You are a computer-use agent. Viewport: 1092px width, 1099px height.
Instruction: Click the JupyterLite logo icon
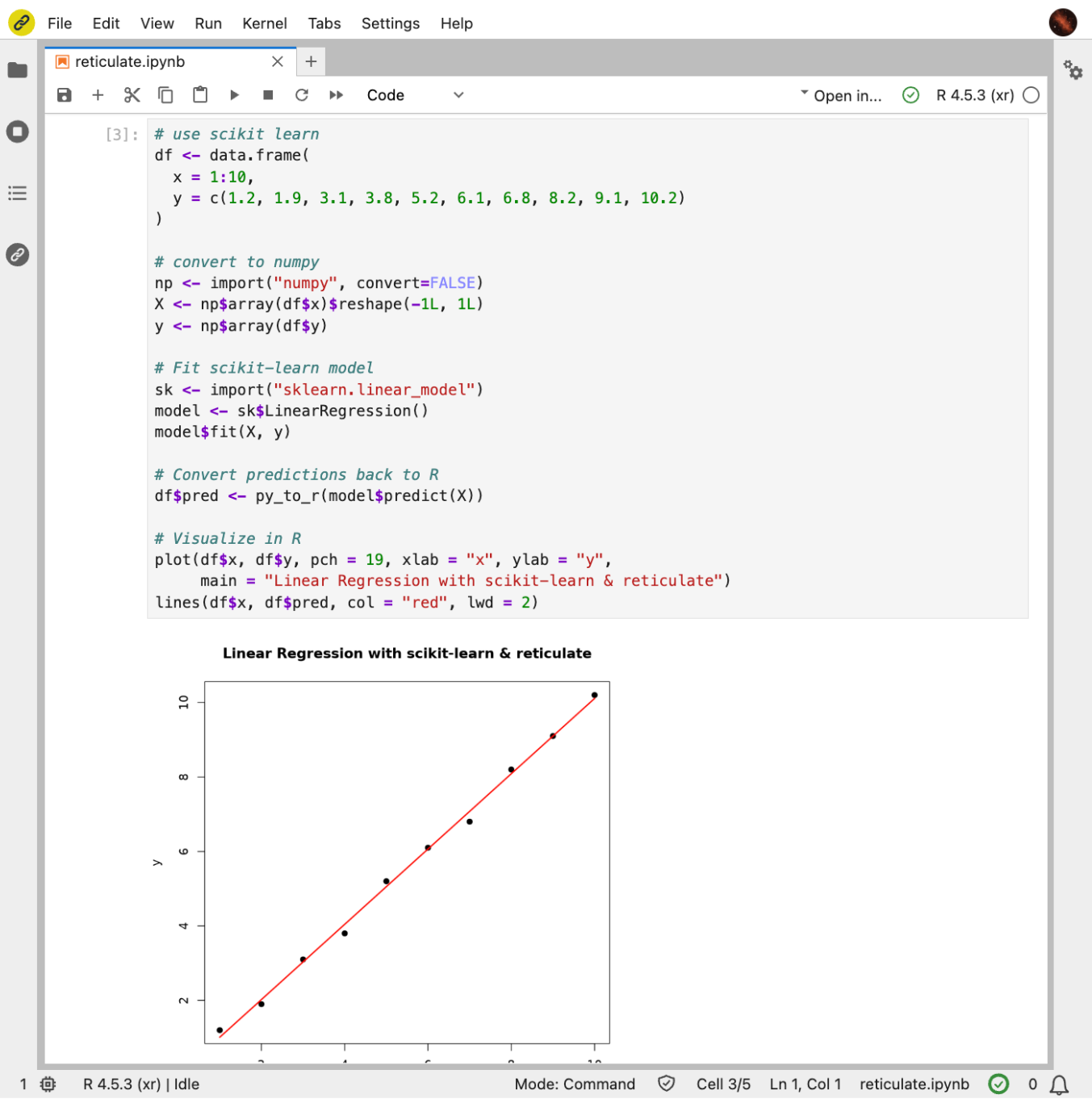pyautogui.click(x=22, y=23)
